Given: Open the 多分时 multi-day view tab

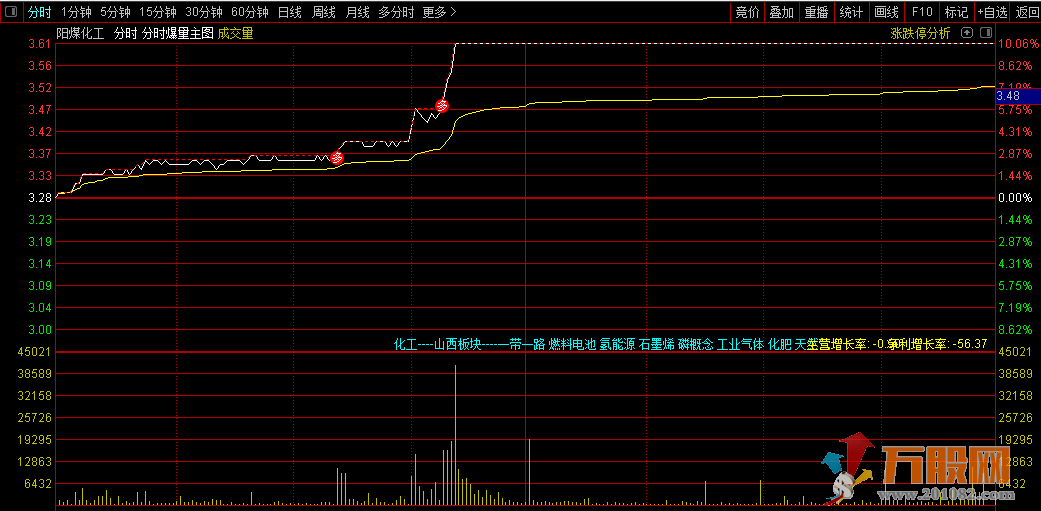Looking at the screenshot, I should pyautogui.click(x=396, y=12).
